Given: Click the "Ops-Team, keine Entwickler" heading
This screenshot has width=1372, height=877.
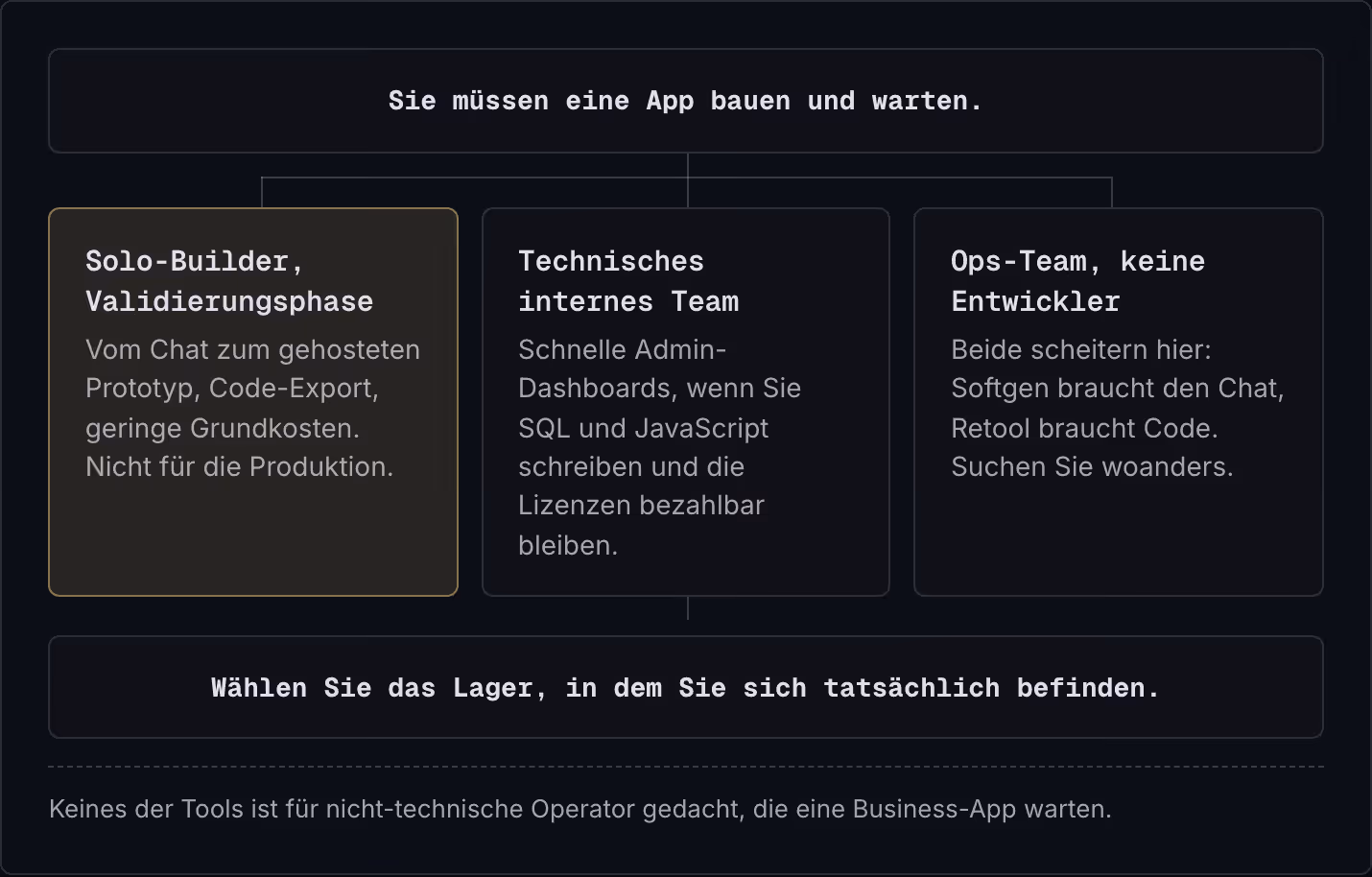Looking at the screenshot, I should [1077, 281].
